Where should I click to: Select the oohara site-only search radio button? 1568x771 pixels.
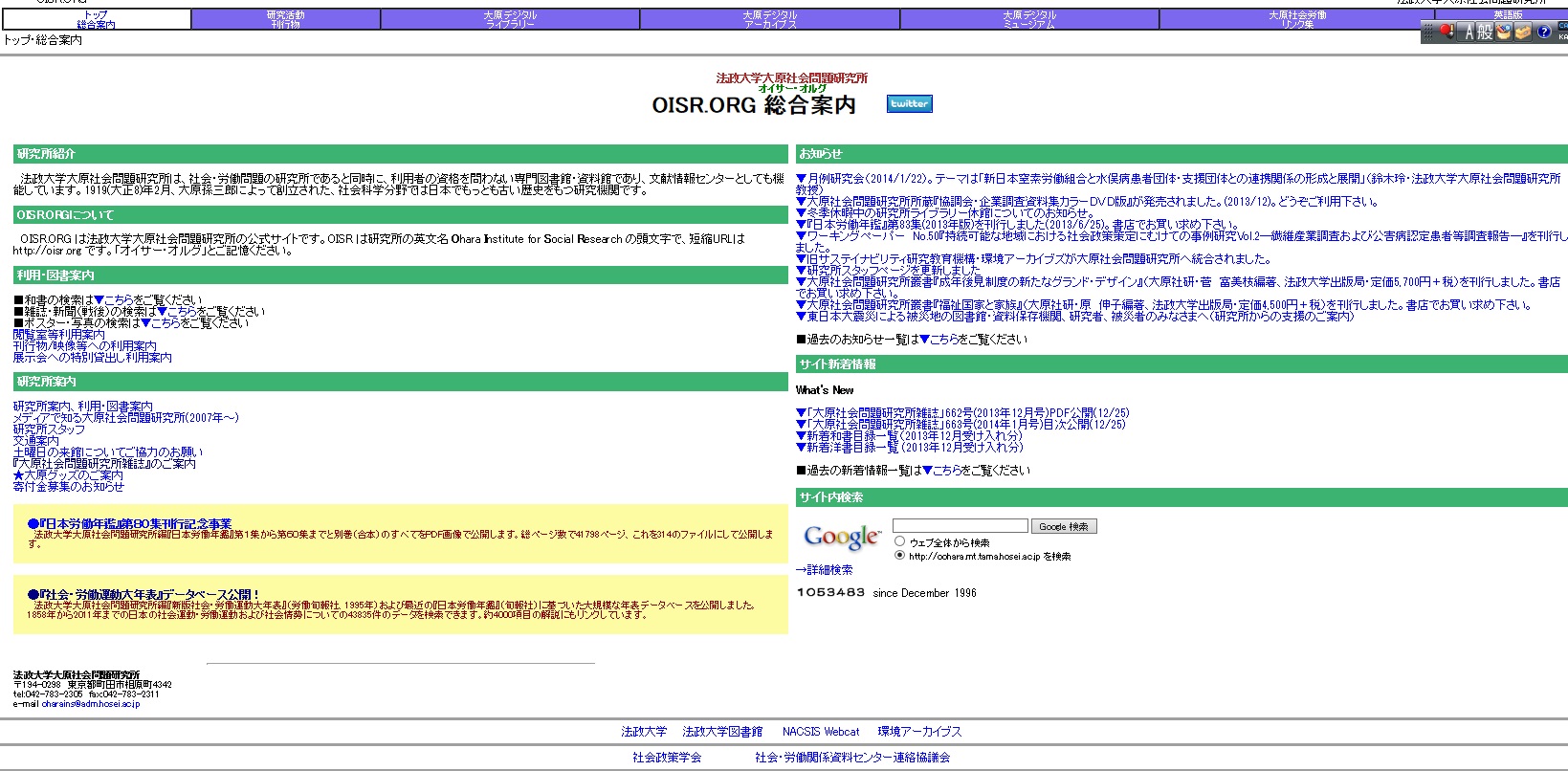[899, 555]
